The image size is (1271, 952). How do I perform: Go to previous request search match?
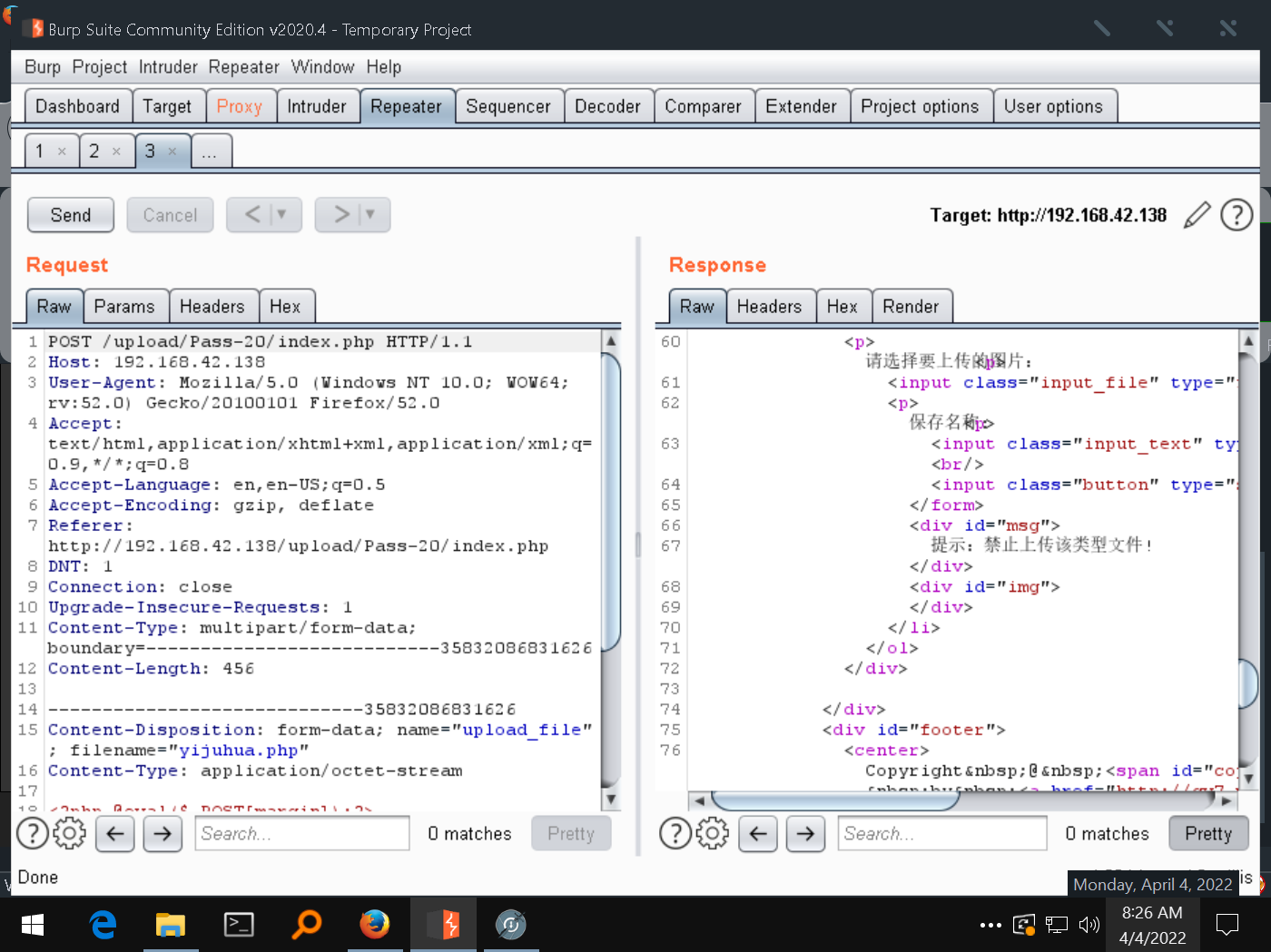(115, 833)
